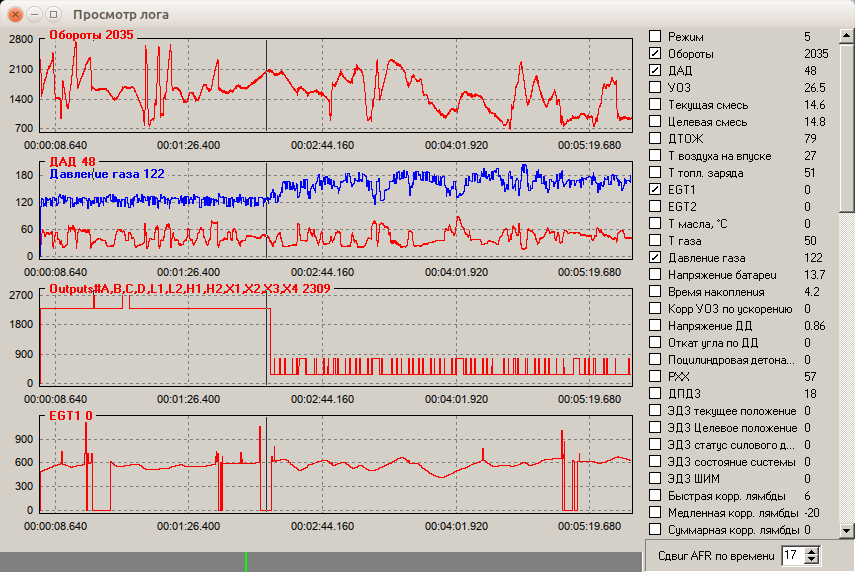Image resolution: width=855 pixels, height=572 pixels.
Task: Check the ДТОЖ parameter box
Action: tap(655, 139)
